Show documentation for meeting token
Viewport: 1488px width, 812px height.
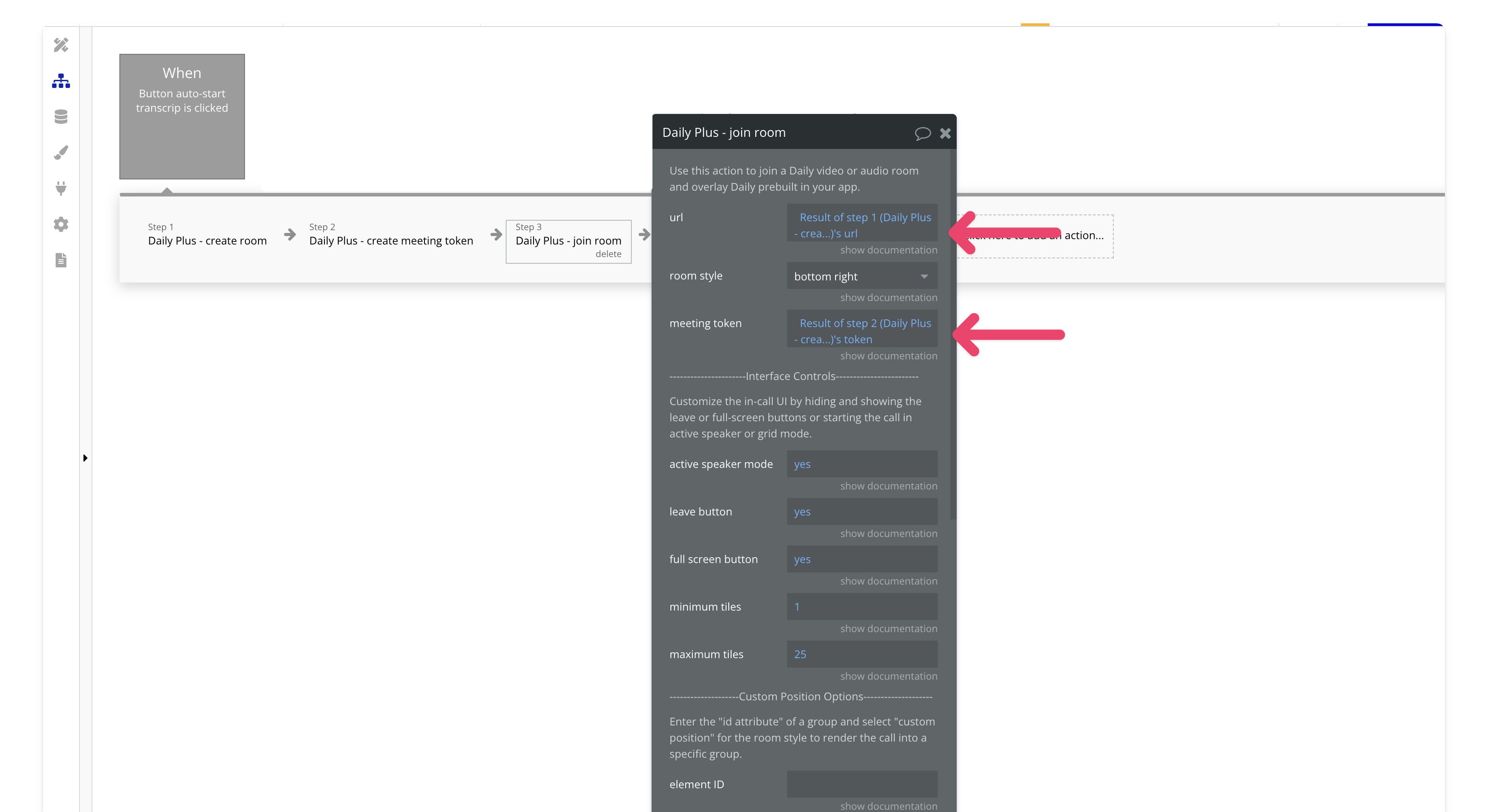click(888, 356)
